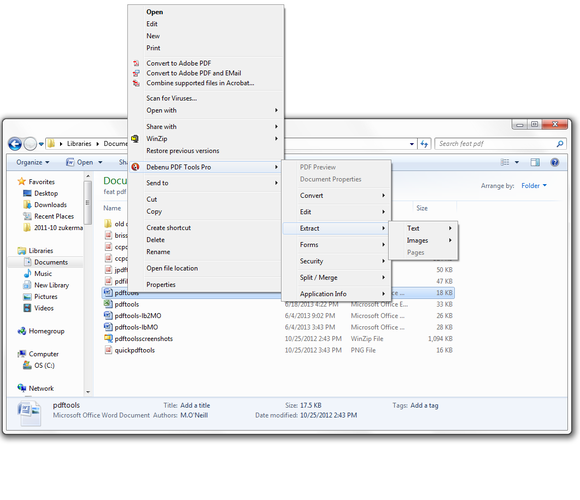Expand the Share with submenu
This screenshot has width=580, height=500.
tap(276, 126)
